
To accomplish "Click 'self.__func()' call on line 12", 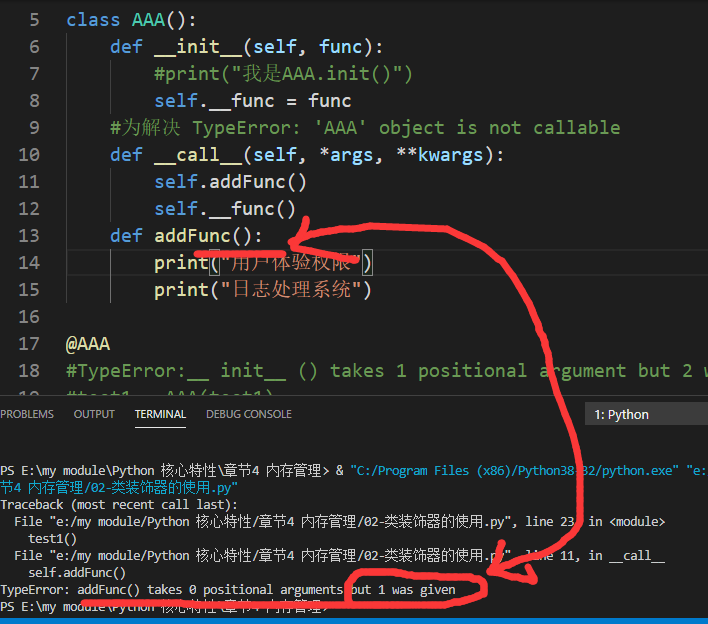I will click(x=225, y=210).
